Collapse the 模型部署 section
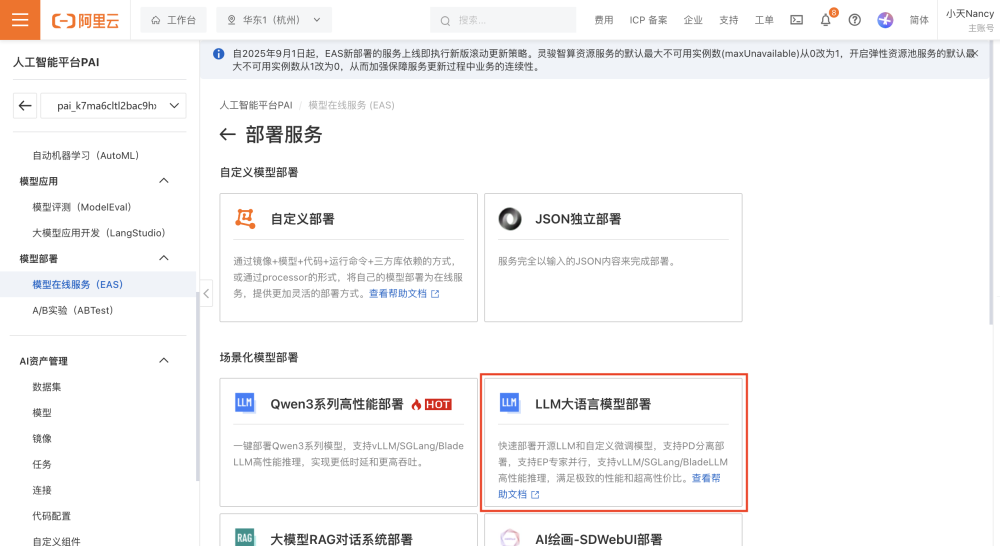This screenshot has width=1000, height=546. pos(163,258)
